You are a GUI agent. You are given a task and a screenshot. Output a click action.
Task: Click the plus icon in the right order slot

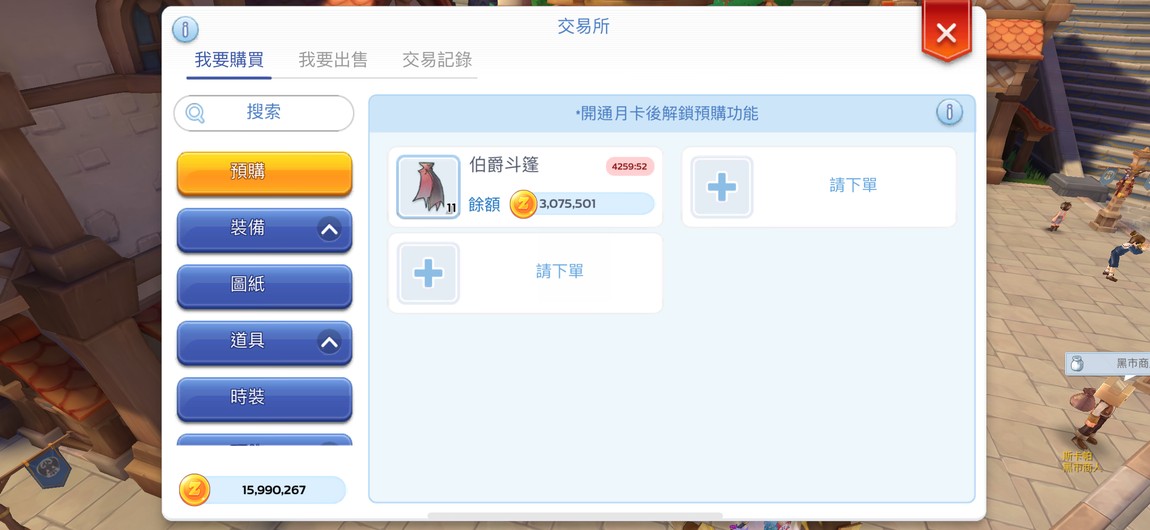tap(722, 187)
